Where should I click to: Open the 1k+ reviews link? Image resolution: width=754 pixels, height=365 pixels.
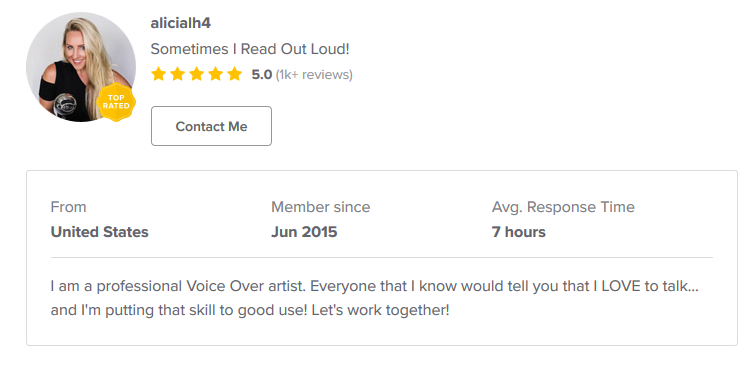[314, 75]
